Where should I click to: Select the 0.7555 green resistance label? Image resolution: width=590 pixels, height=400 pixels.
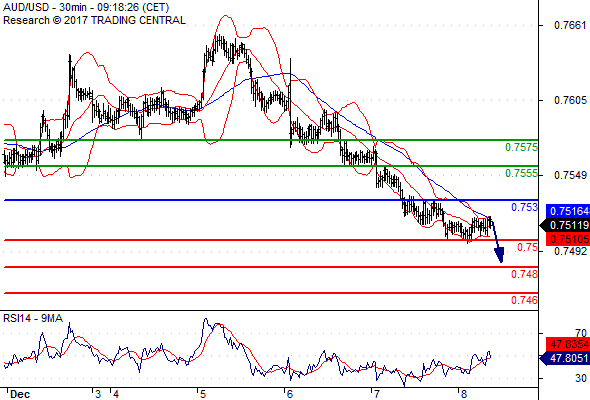click(x=521, y=173)
